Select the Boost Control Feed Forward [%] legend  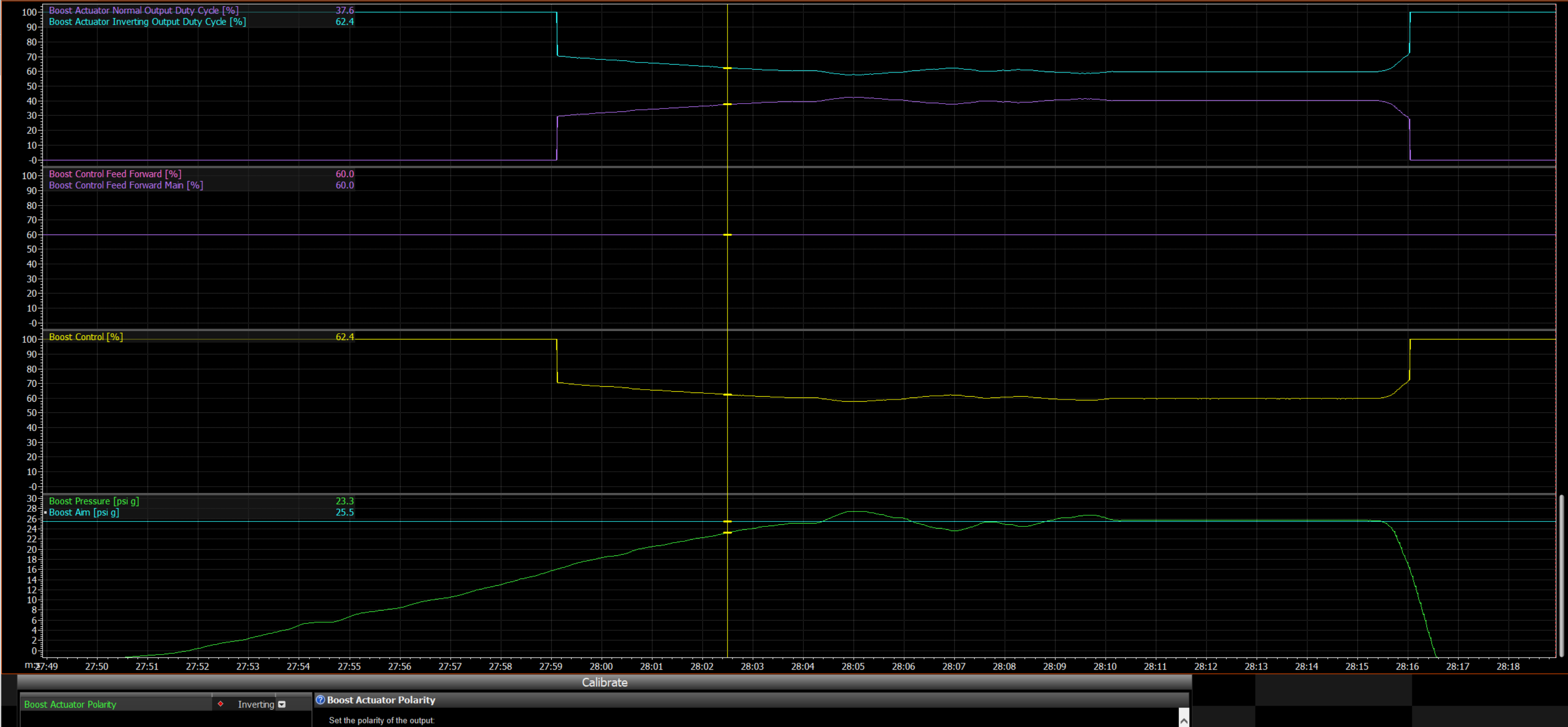coord(115,174)
